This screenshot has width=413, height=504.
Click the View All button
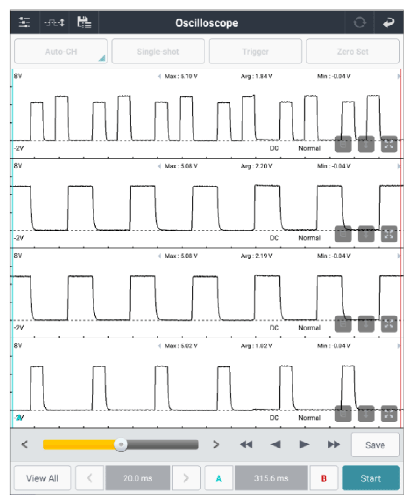pos(42,478)
